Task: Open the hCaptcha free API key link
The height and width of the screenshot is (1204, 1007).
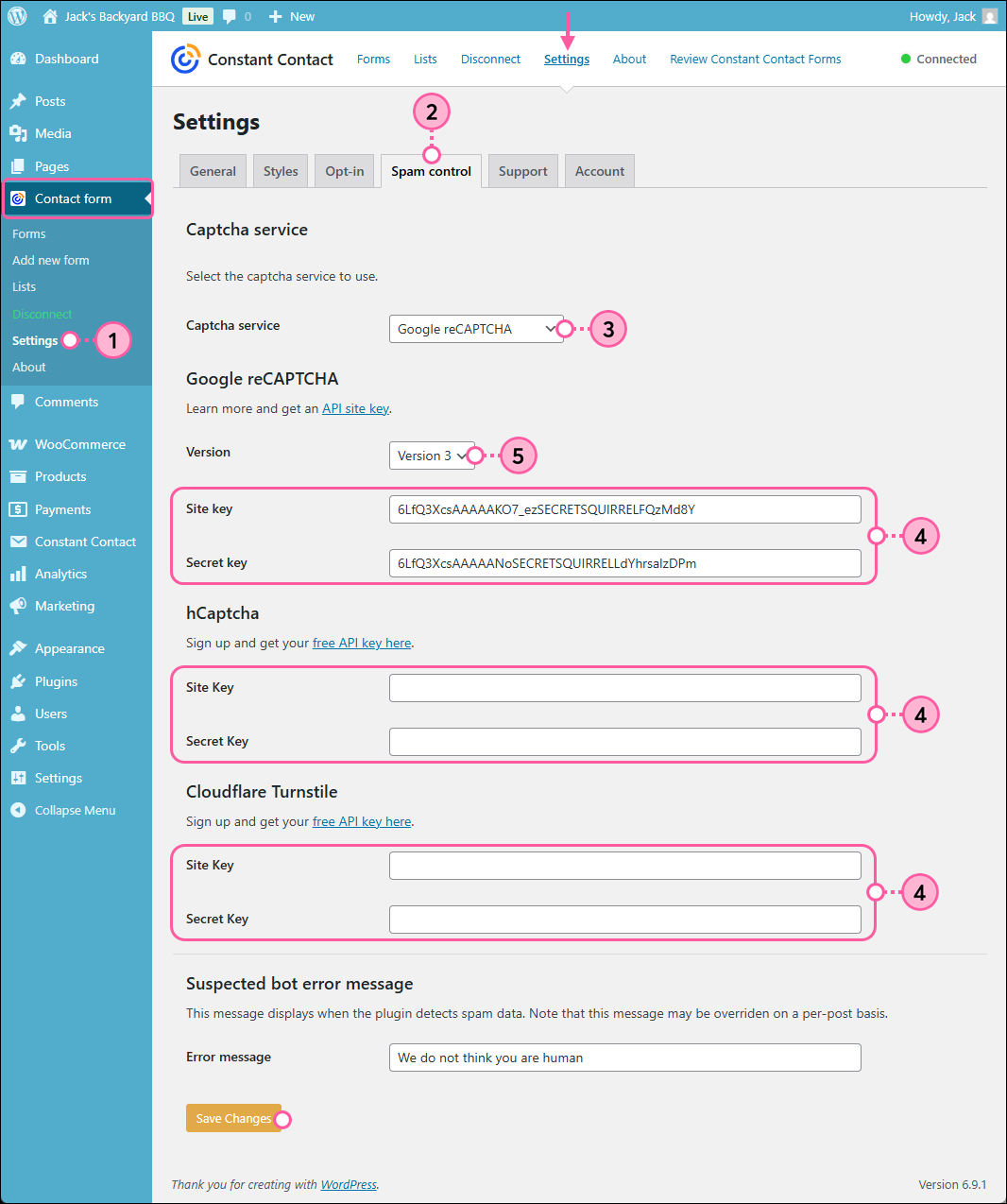Action: 362,643
